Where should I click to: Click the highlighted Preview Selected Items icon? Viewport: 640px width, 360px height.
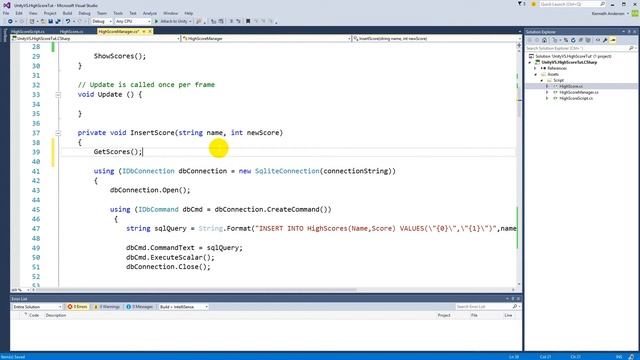point(613,40)
